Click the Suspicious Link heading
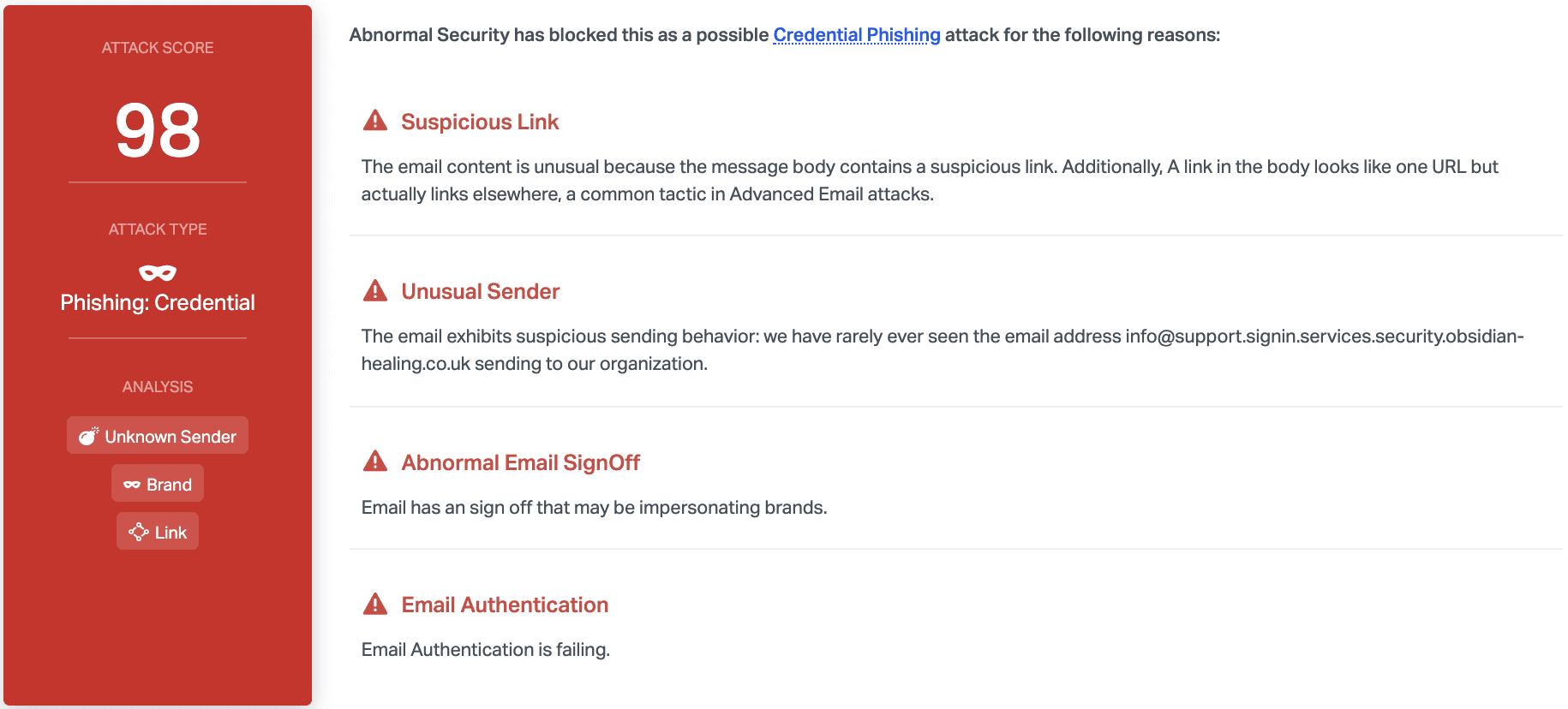This screenshot has width=1568, height=709. coord(480,122)
